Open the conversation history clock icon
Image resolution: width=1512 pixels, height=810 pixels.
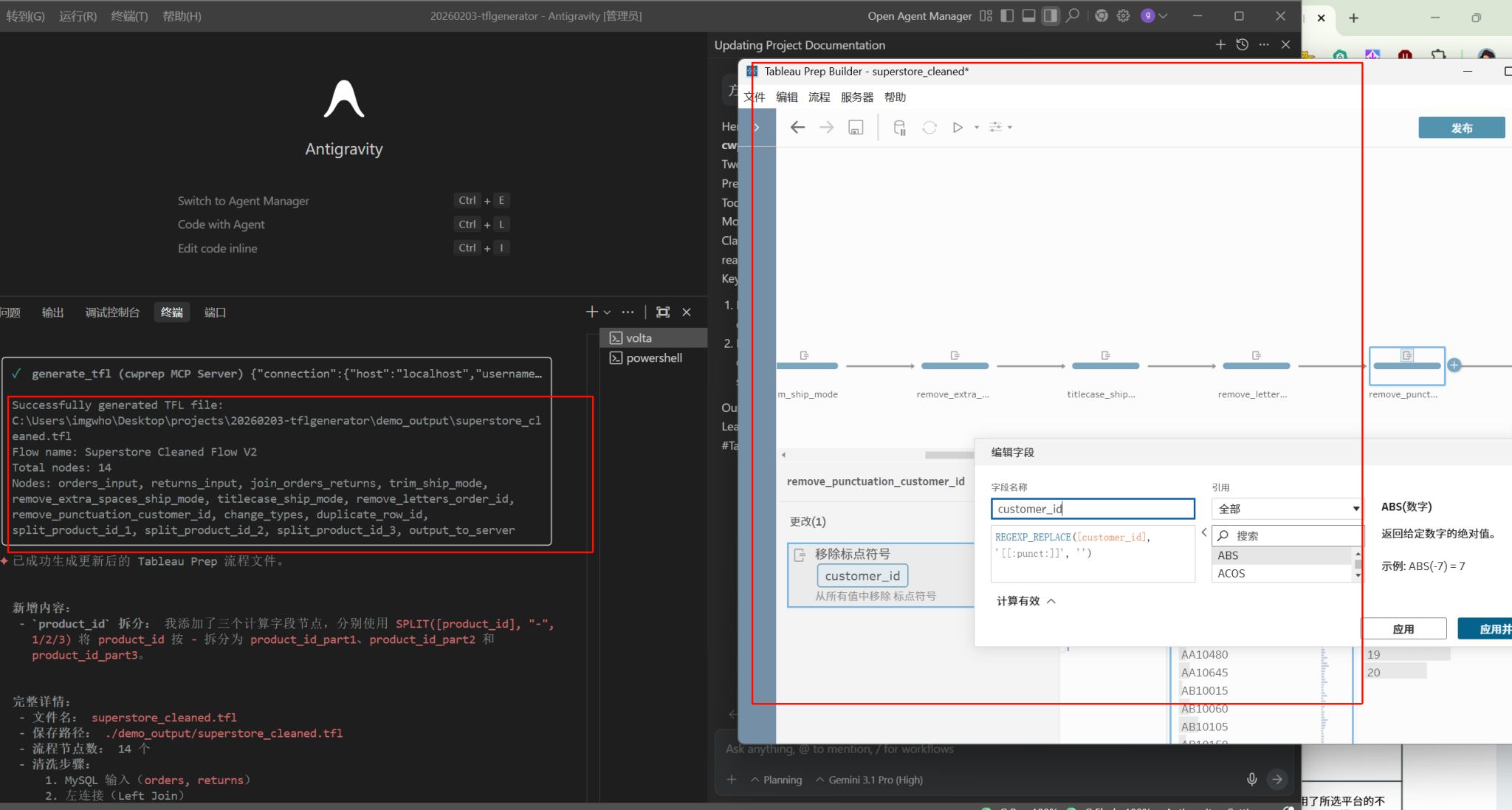click(1243, 45)
